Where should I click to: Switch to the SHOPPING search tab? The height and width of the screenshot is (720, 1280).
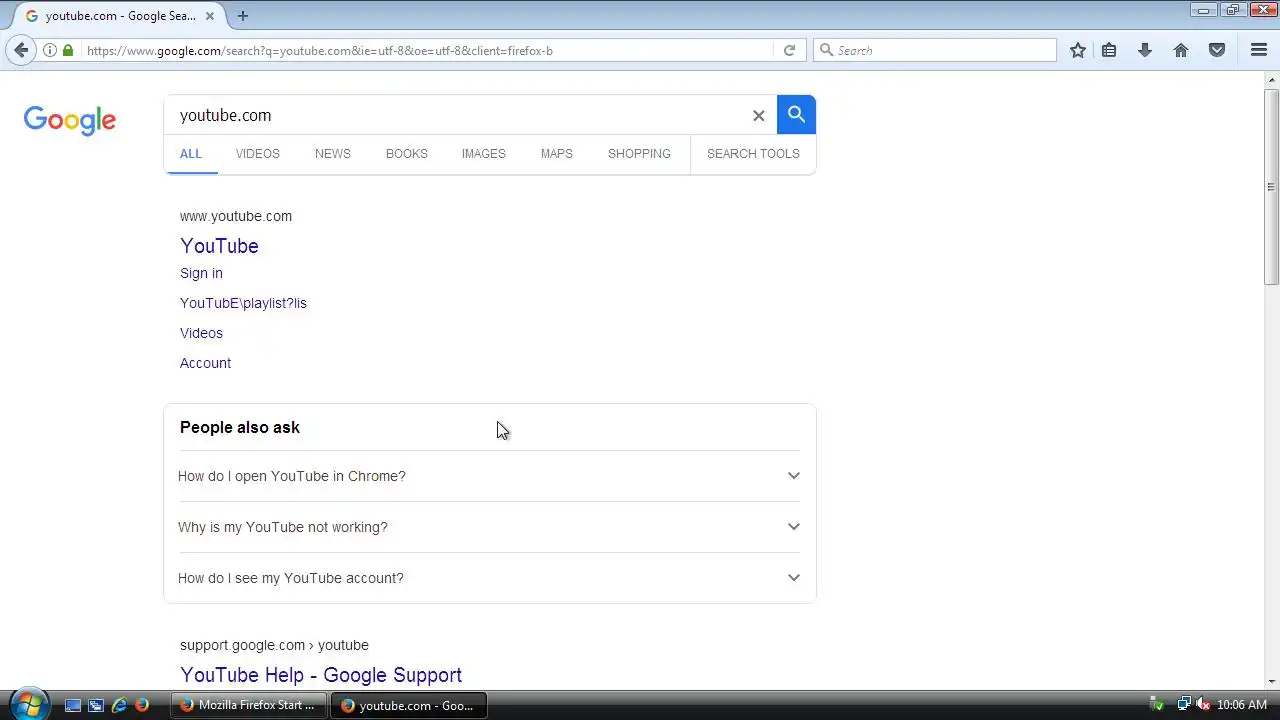(x=639, y=154)
